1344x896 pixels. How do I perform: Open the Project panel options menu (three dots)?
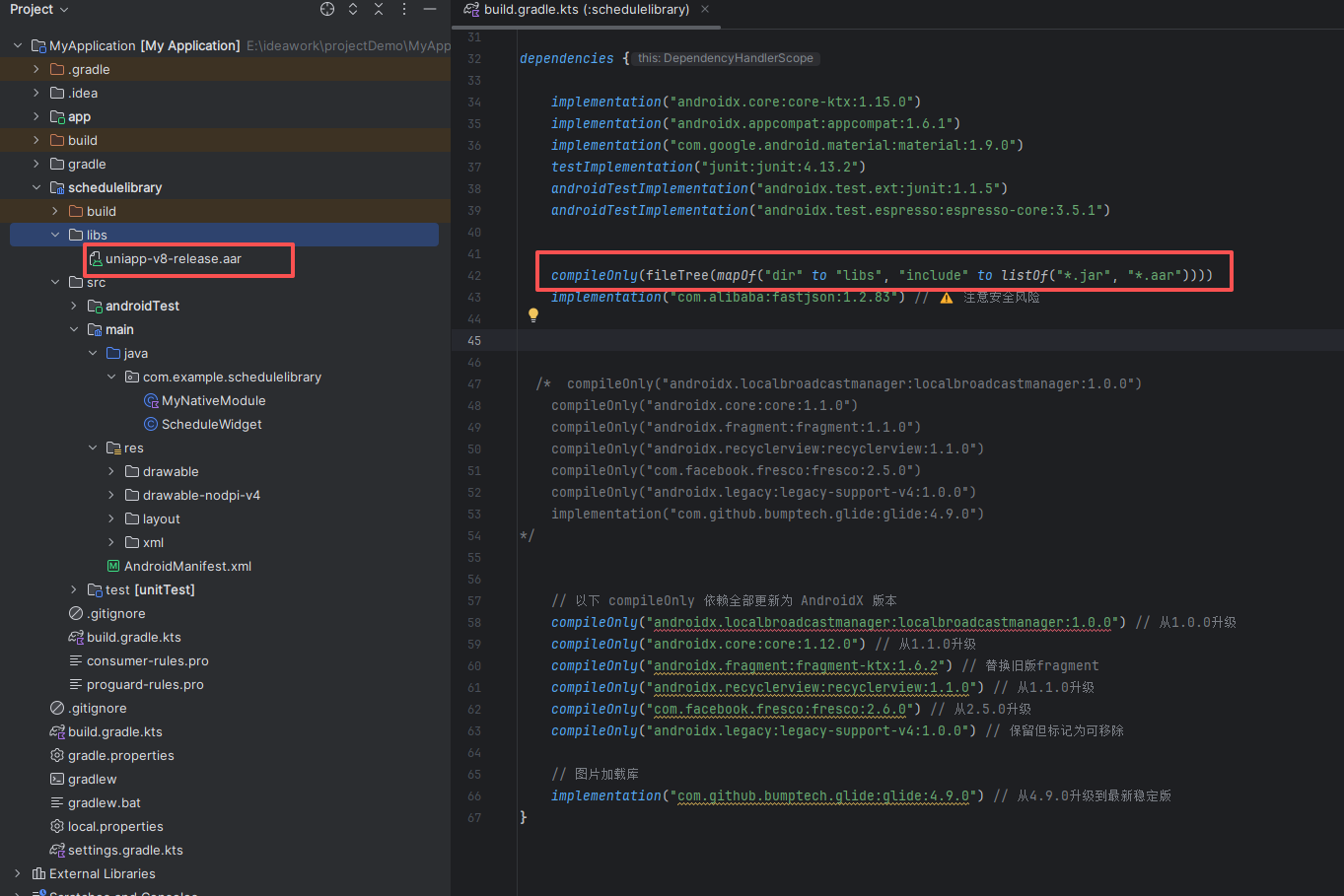(404, 9)
